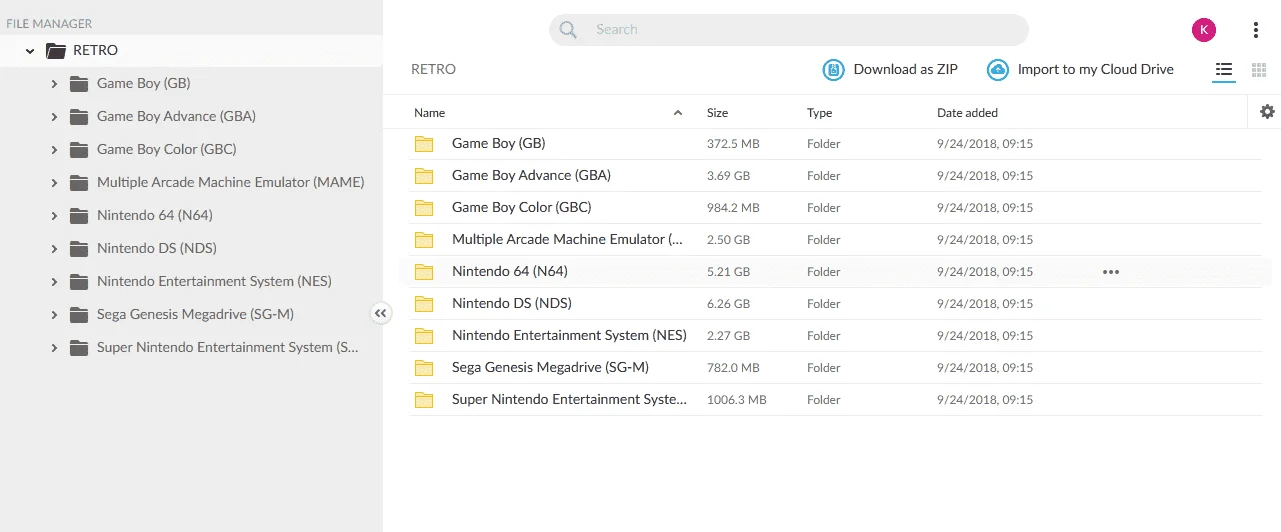Select Game Boy Advance (GBA) in sidebar
Image resolution: width=1281 pixels, height=532 pixels.
[176, 116]
